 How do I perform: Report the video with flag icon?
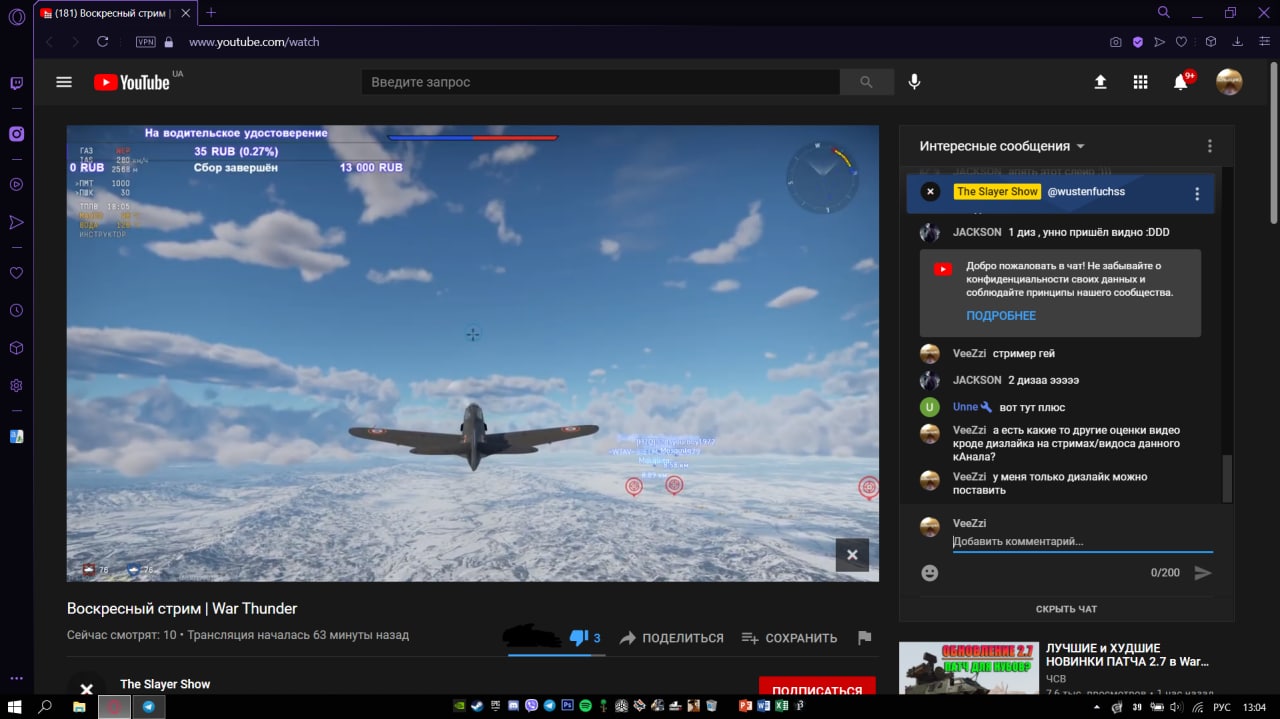865,638
